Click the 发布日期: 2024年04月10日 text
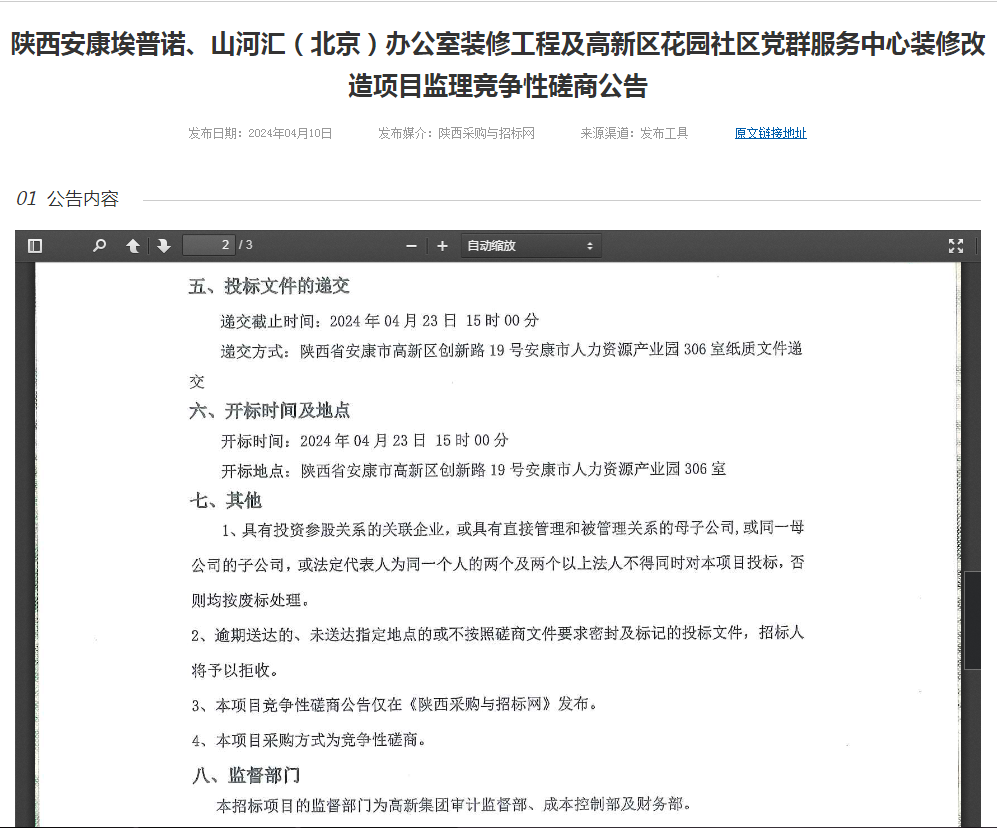The width and height of the screenshot is (997, 828). tap(260, 133)
